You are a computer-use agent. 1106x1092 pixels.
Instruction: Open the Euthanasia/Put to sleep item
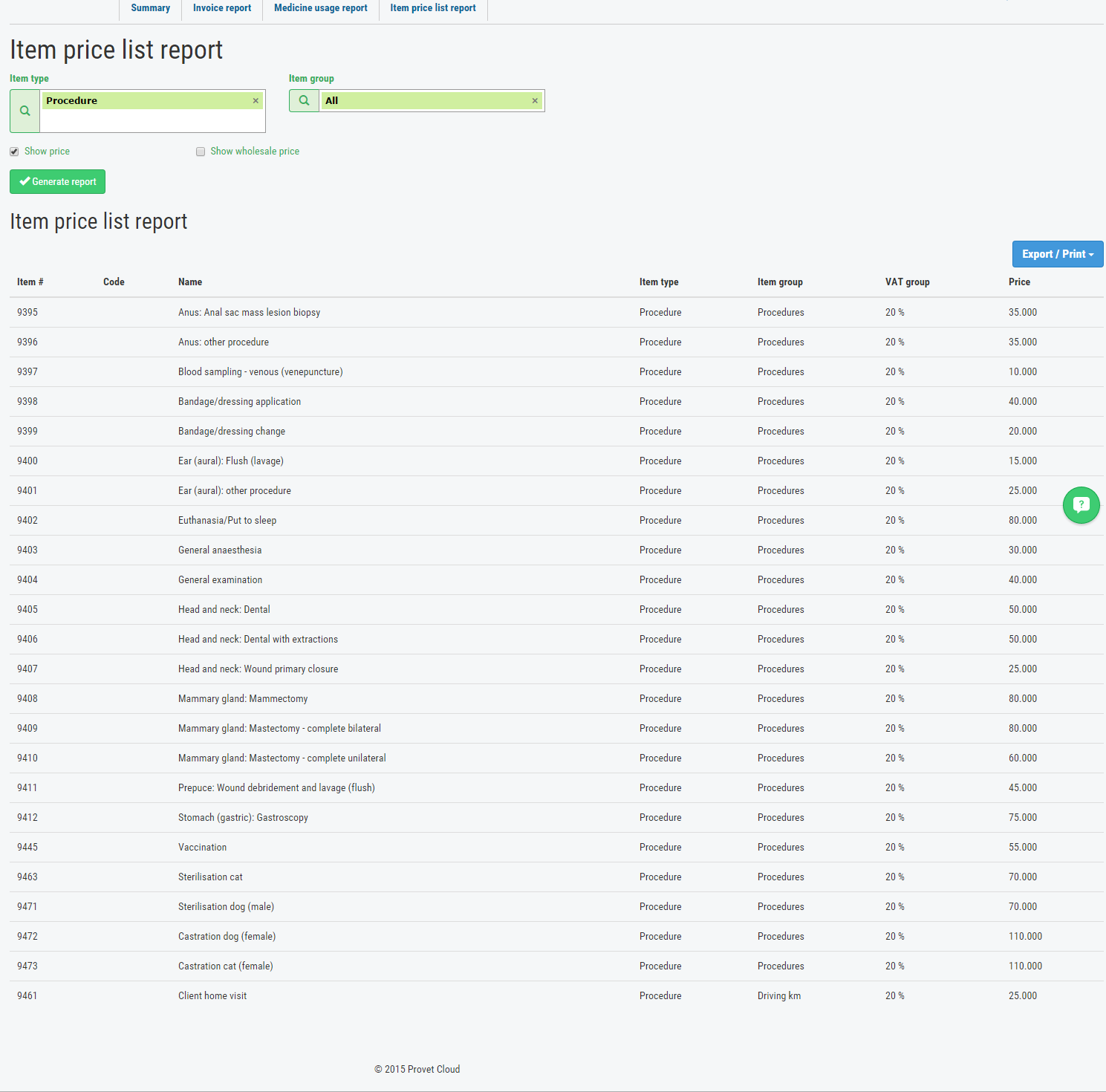(227, 520)
